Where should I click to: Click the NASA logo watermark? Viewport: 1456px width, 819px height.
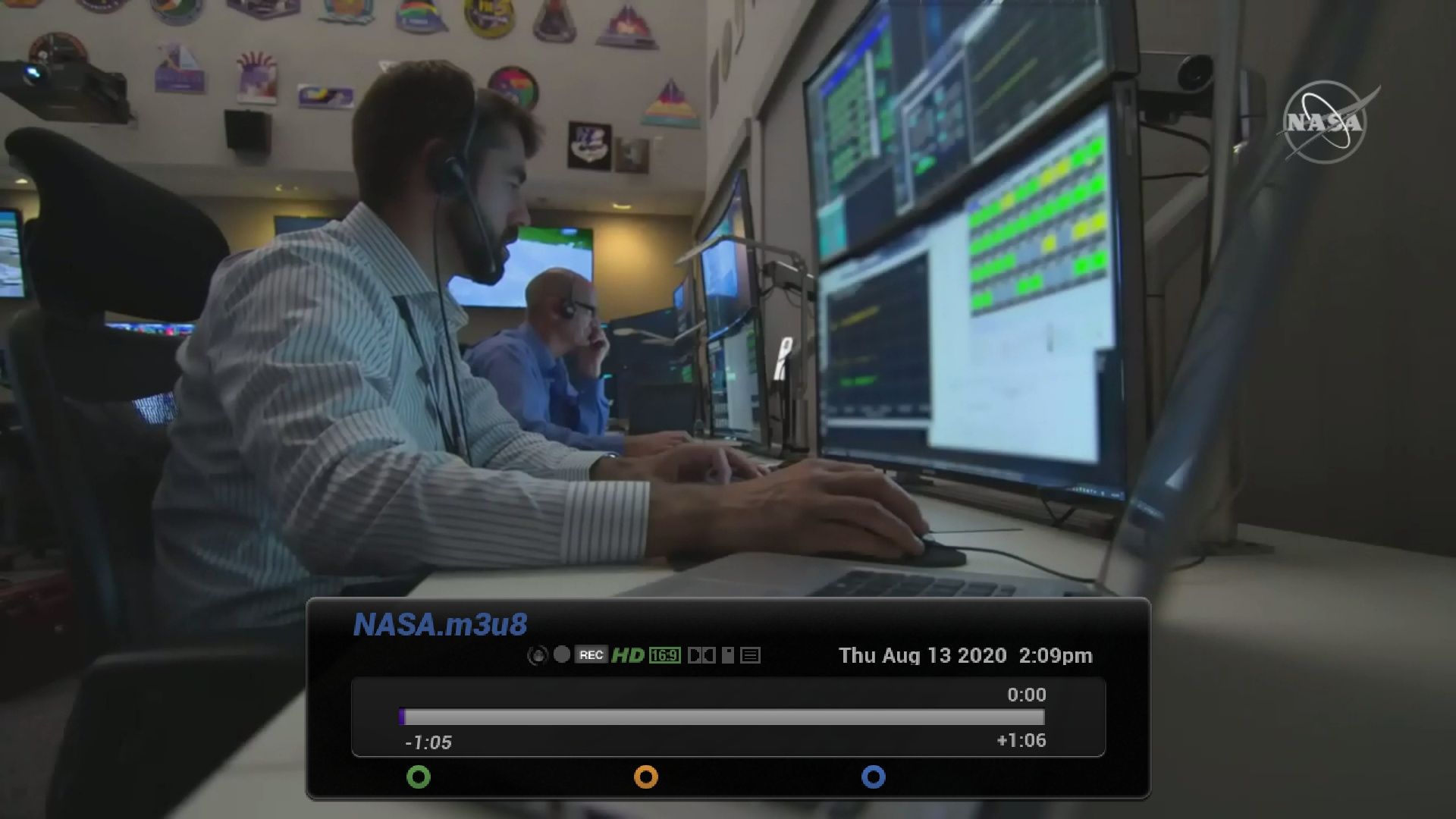coord(1326,123)
